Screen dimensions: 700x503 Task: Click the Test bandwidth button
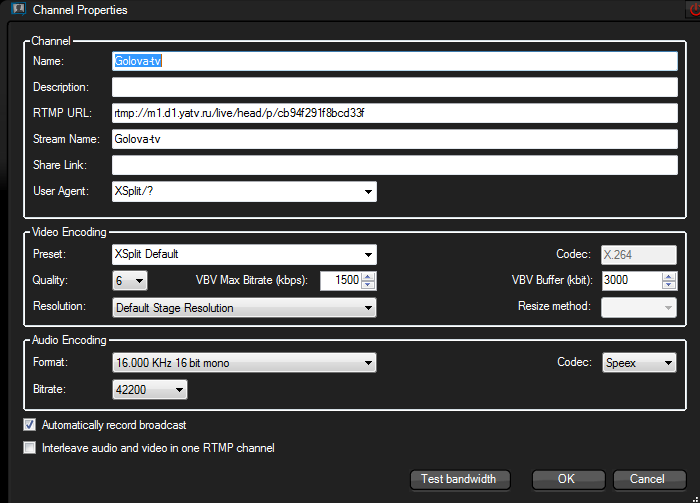460,479
